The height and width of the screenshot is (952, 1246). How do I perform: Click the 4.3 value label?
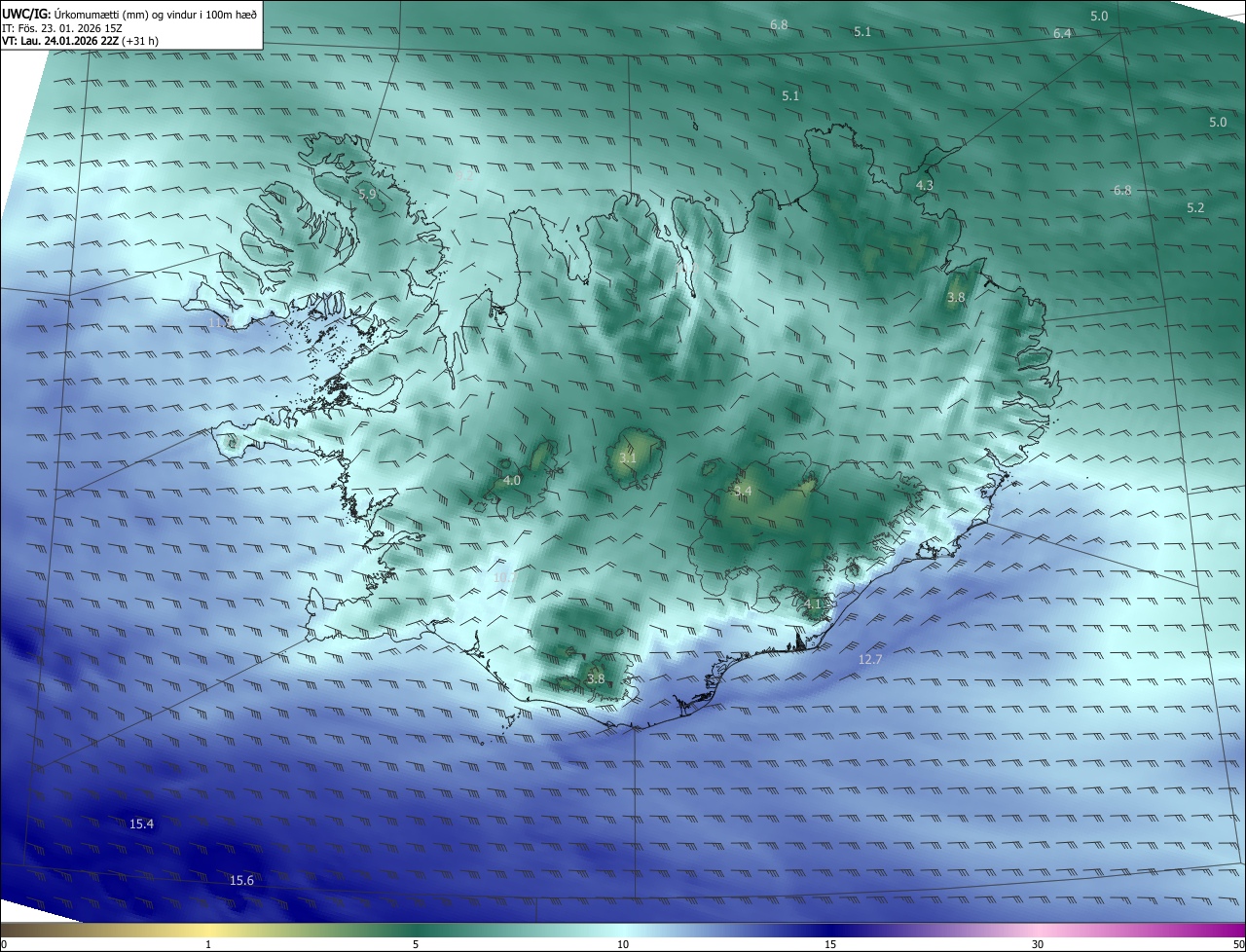(925, 185)
